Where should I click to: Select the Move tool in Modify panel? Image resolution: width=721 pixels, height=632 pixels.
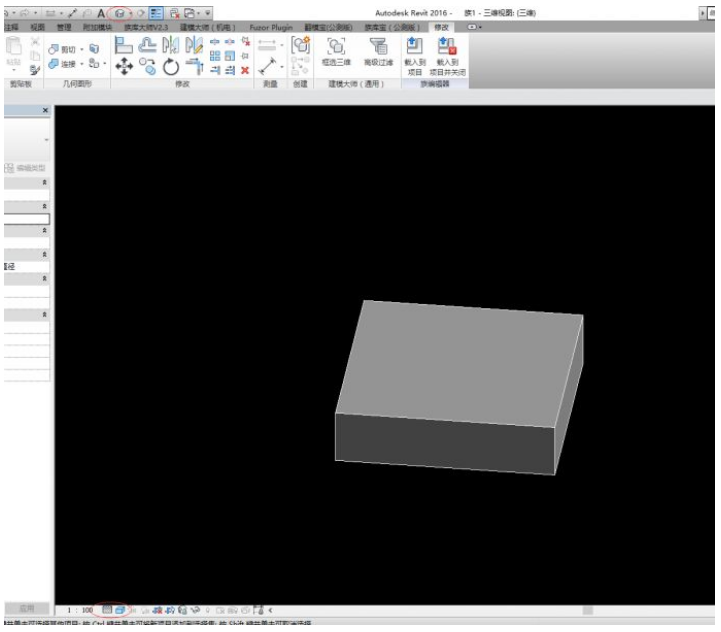tap(123, 66)
